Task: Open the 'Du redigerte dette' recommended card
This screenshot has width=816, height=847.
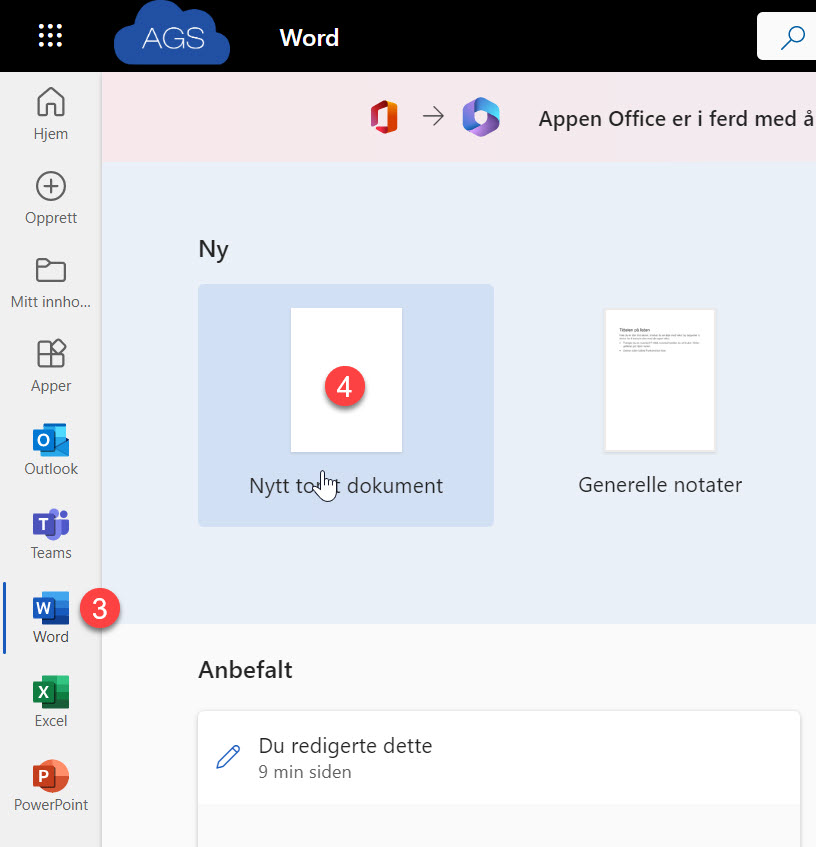Action: (x=499, y=758)
